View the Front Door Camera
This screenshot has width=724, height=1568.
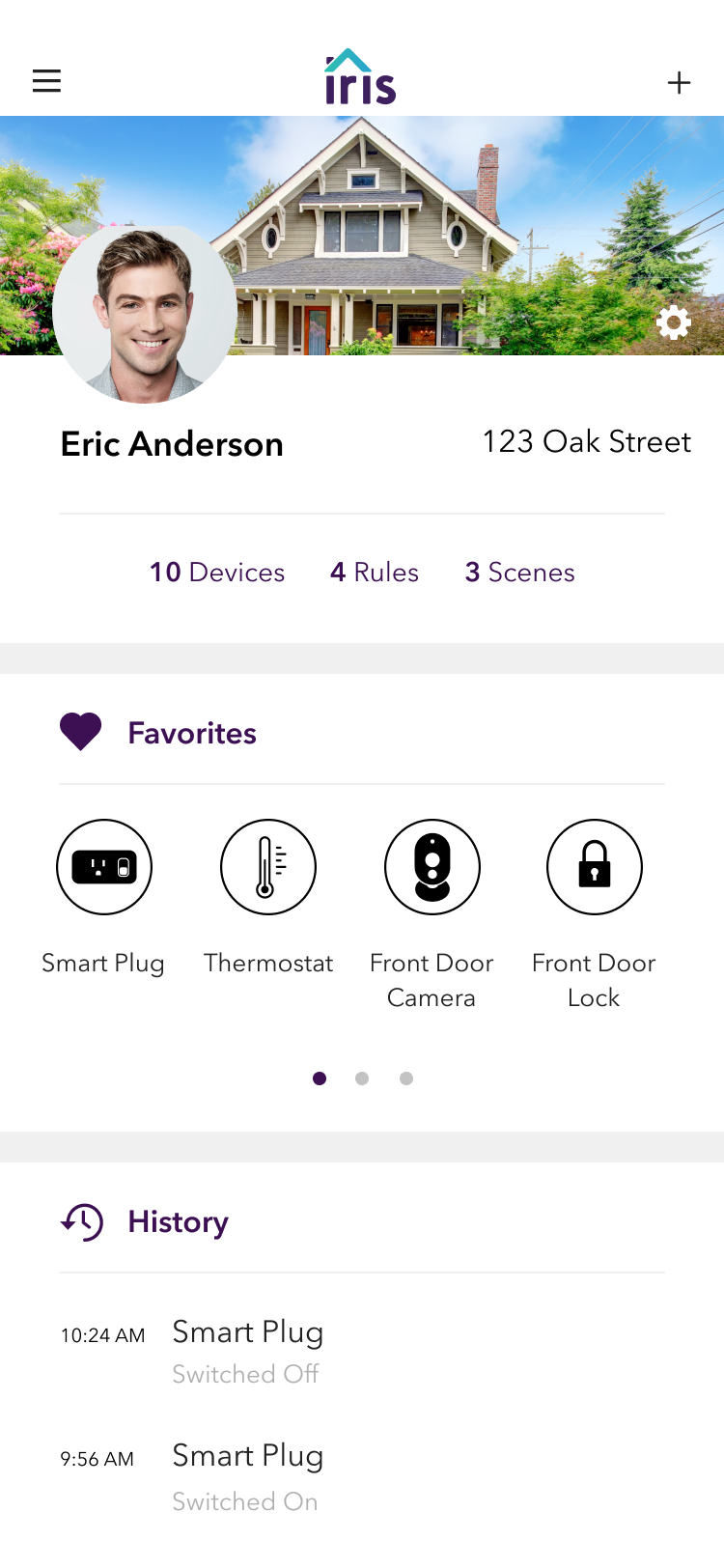432,867
